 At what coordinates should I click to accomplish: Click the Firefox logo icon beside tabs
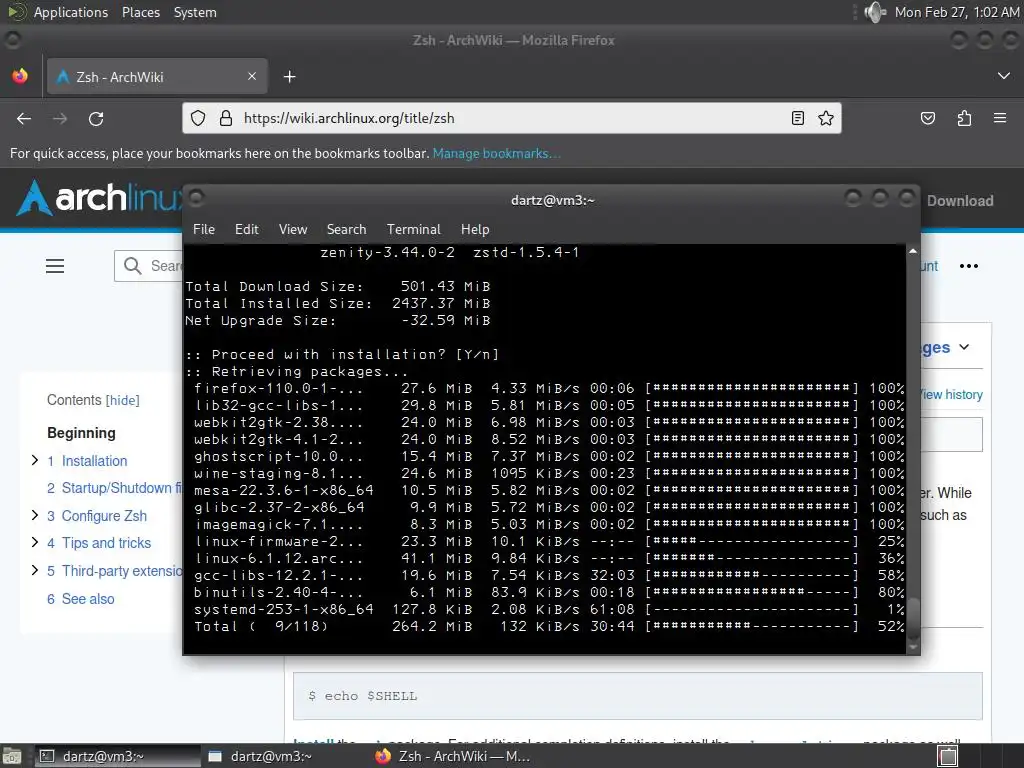[20, 76]
